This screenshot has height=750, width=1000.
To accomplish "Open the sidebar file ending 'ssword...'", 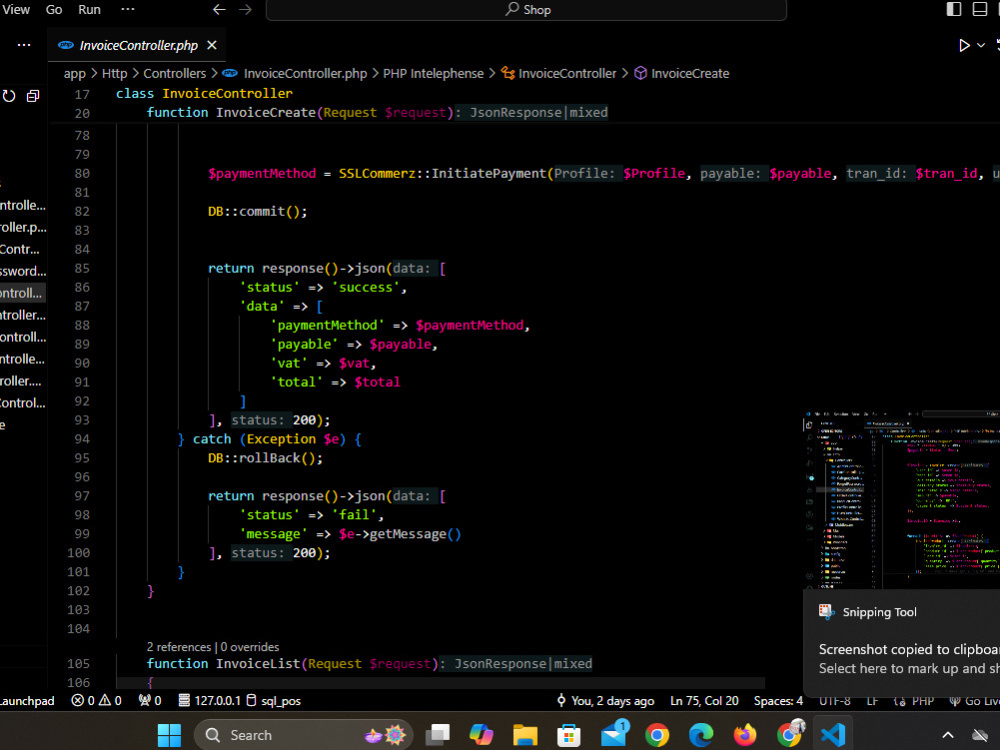I will point(23,271).
